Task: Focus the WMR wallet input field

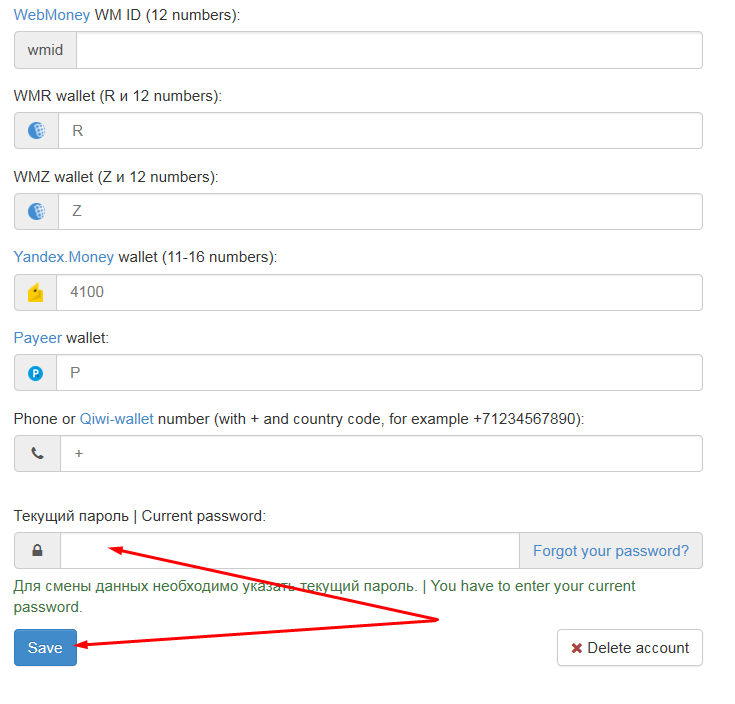Action: [380, 131]
